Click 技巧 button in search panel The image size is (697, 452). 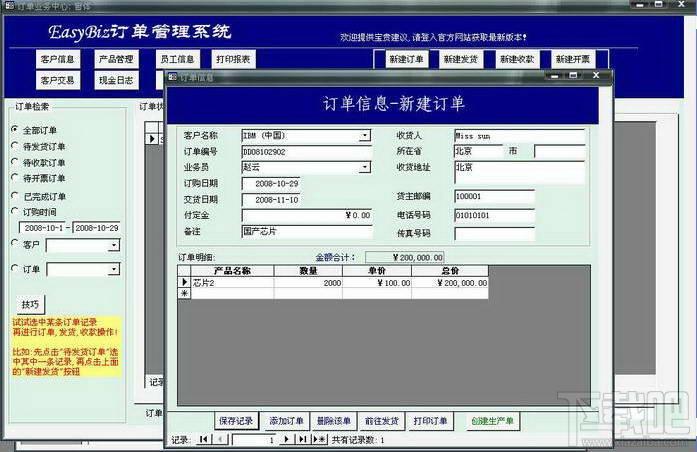[30, 304]
